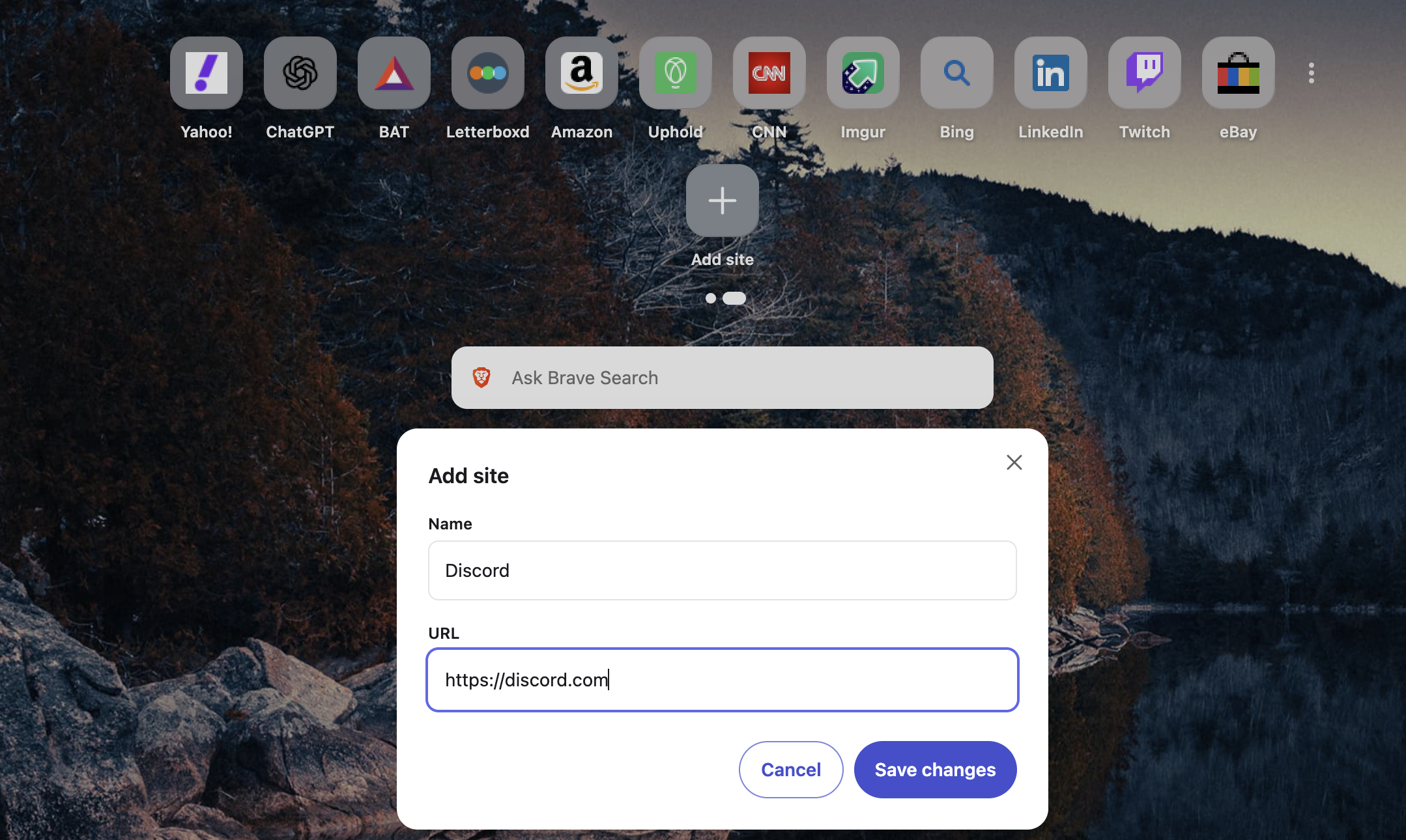Open the ChatGPT shortcut tile
The image size is (1406, 840).
click(300, 73)
